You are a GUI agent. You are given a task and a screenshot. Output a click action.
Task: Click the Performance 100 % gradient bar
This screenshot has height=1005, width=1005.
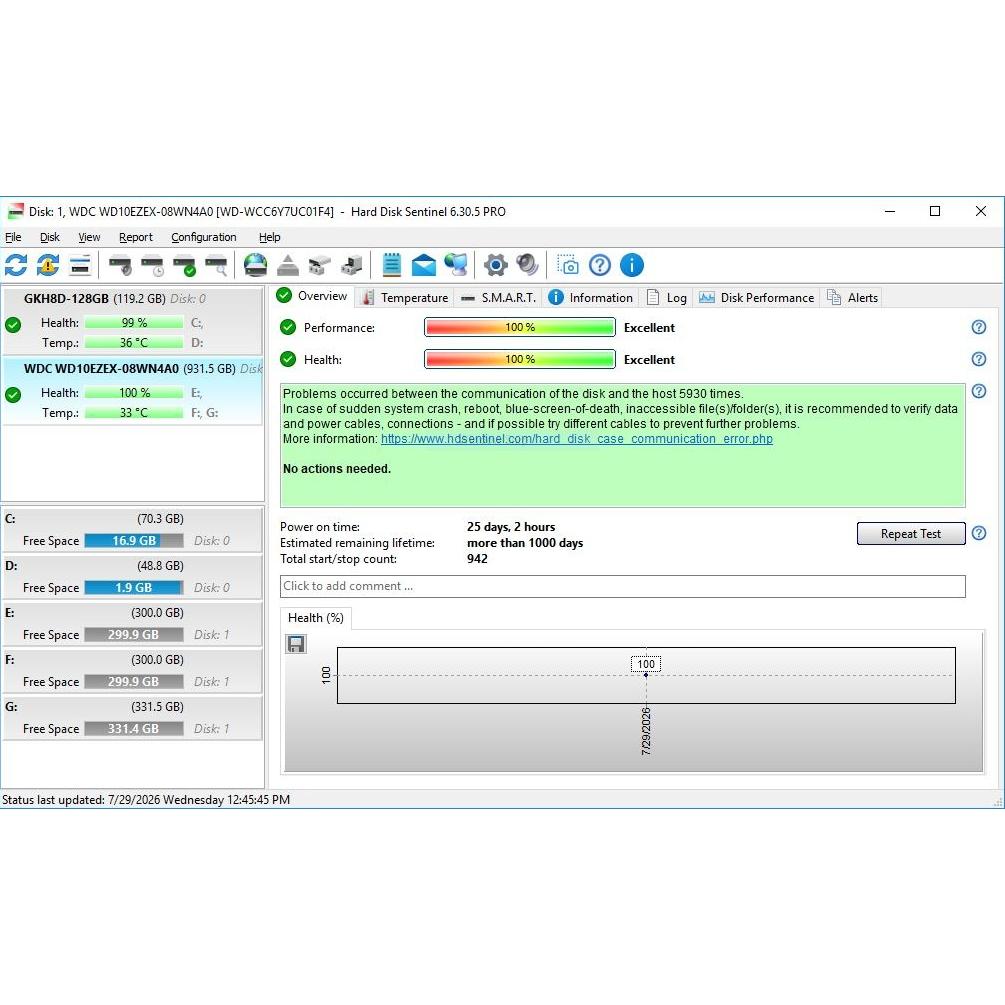coord(520,328)
